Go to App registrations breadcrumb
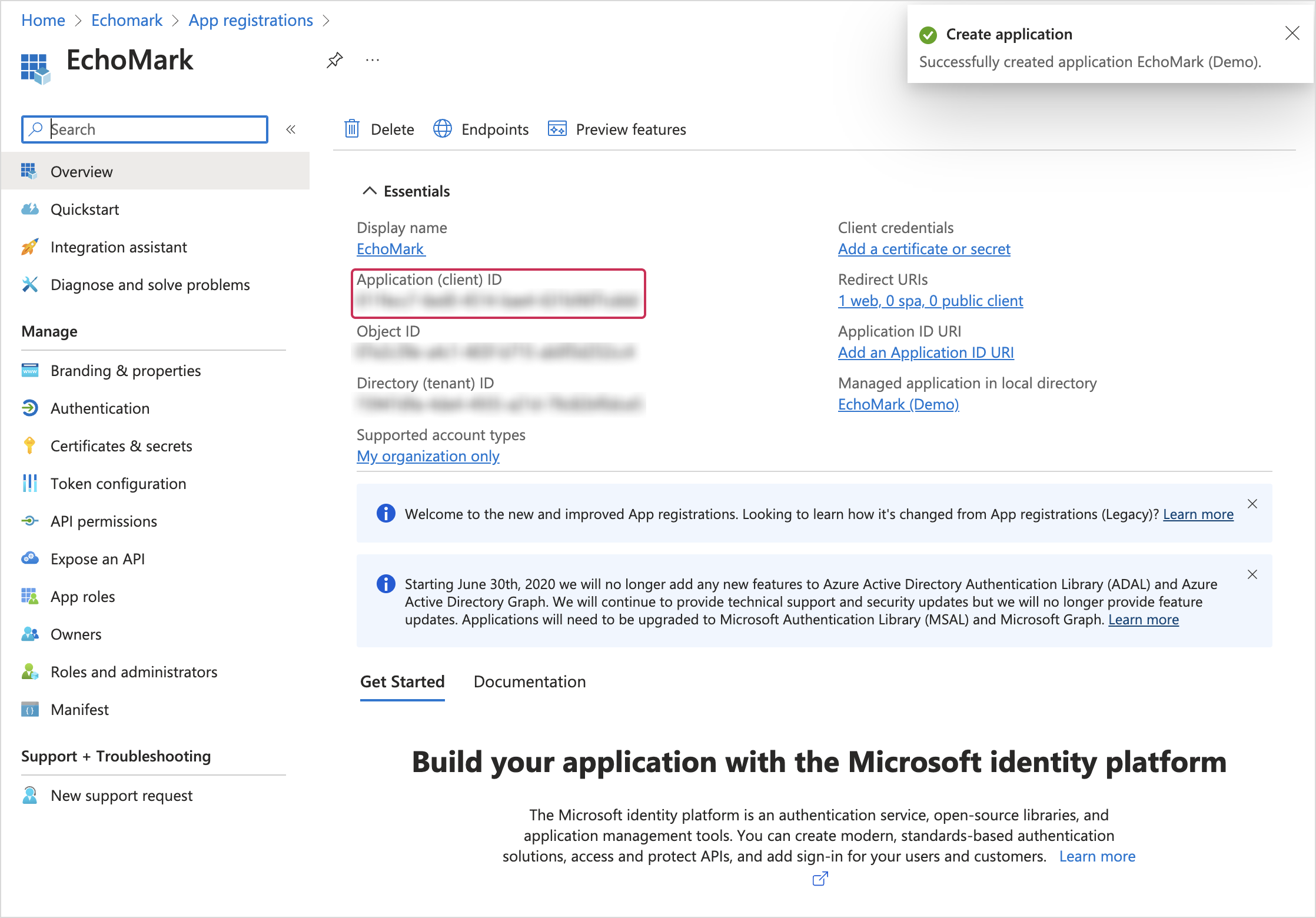Viewport: 1316px width, 918px height. point(251,21)
